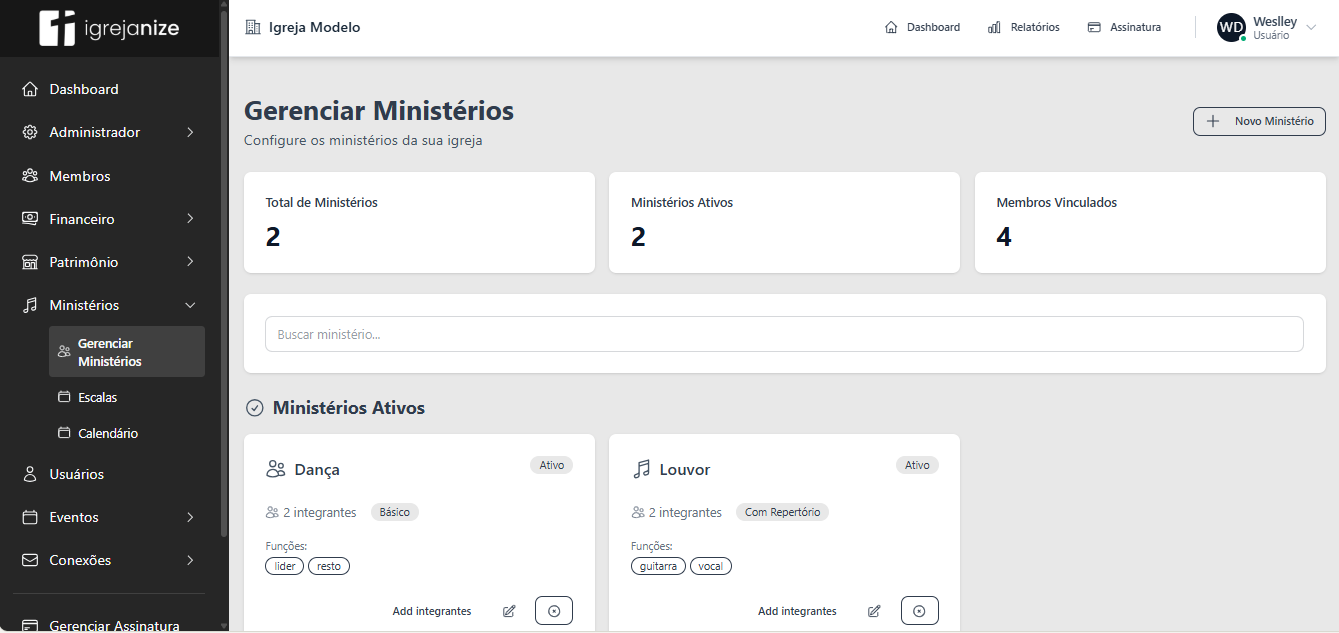Click the edit pencil icon on Dança card
Screen dimensions: 1339x633
[509, 611]
